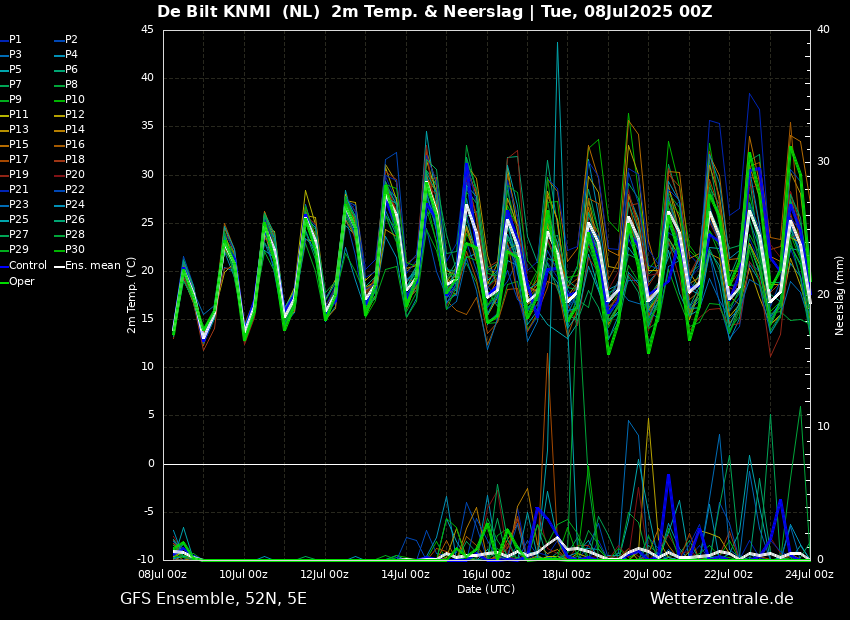
Task: Click the 16Jul 00Z date tick label
Action: click(486, 575)
